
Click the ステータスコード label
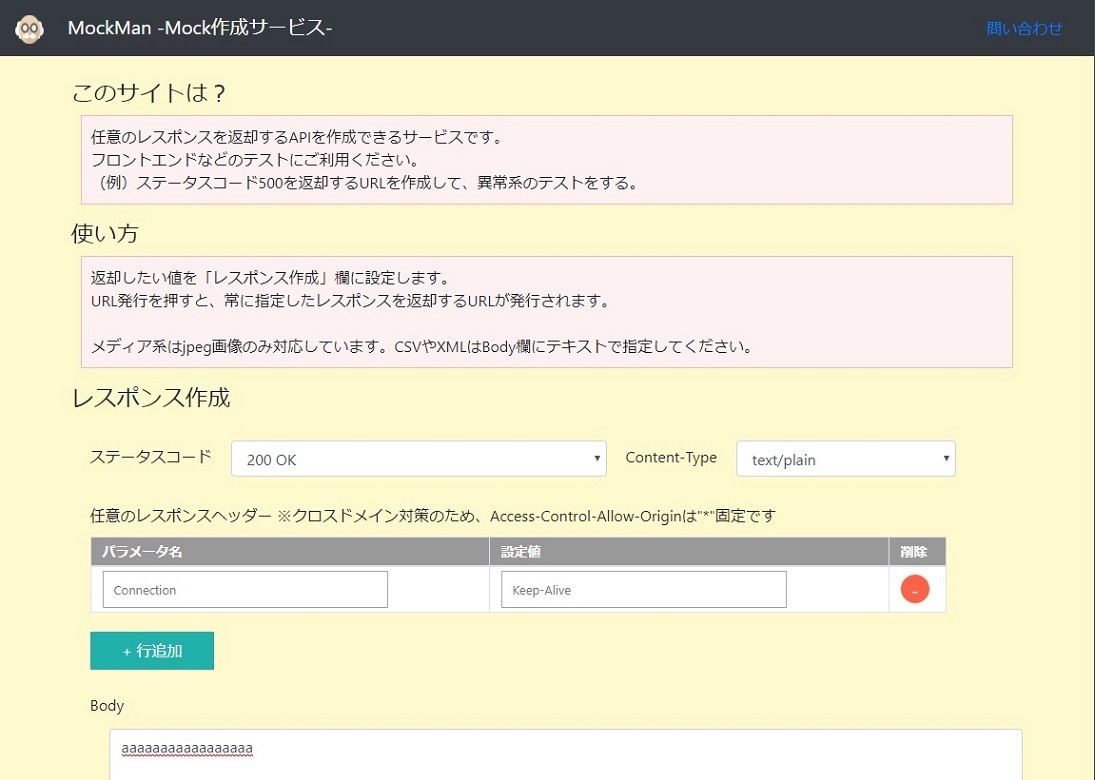point(151,457)
